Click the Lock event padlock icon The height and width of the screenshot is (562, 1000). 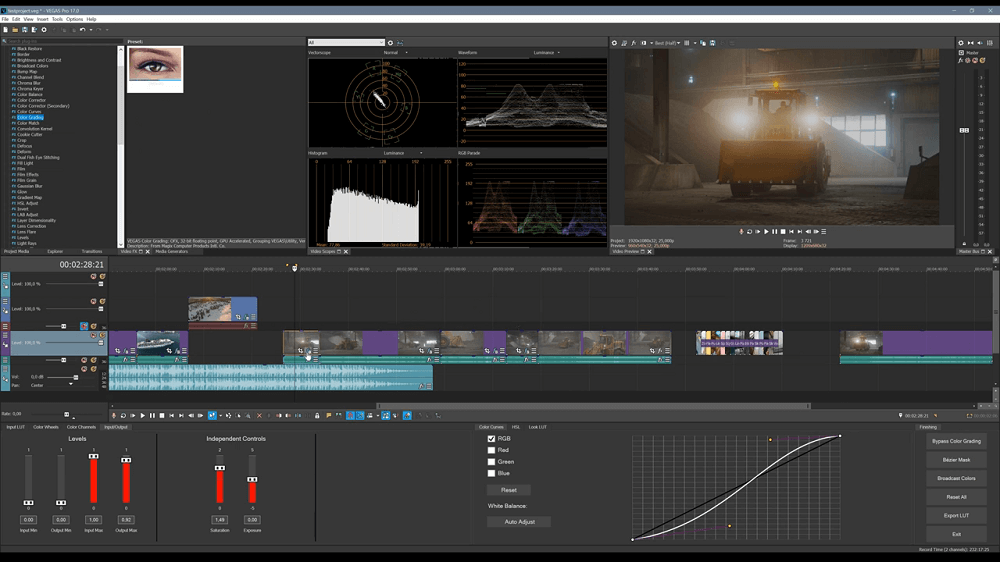point(317,415)
